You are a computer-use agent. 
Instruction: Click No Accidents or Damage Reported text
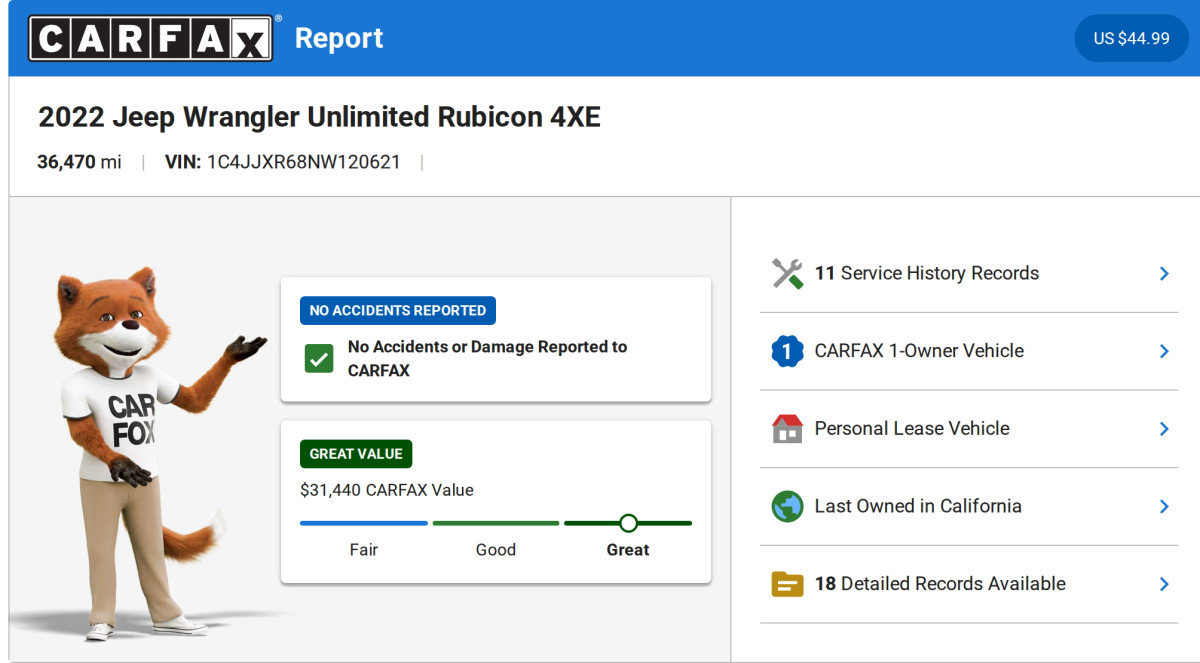(487, 358)
